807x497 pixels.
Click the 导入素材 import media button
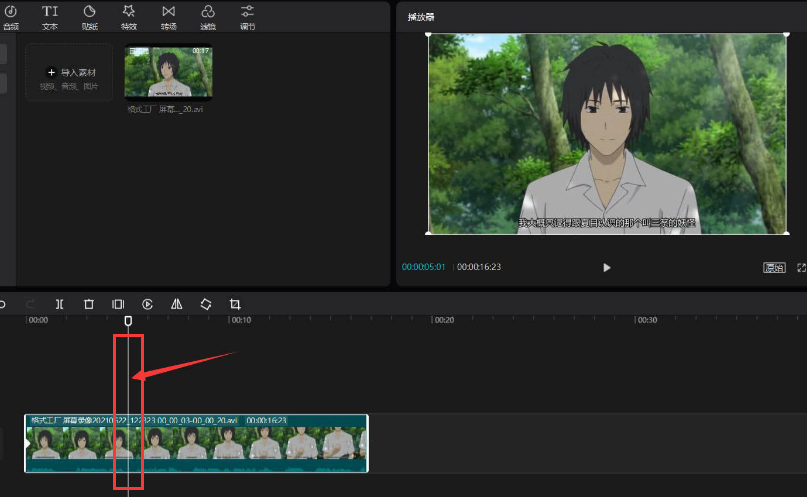[x=70, y=73]
